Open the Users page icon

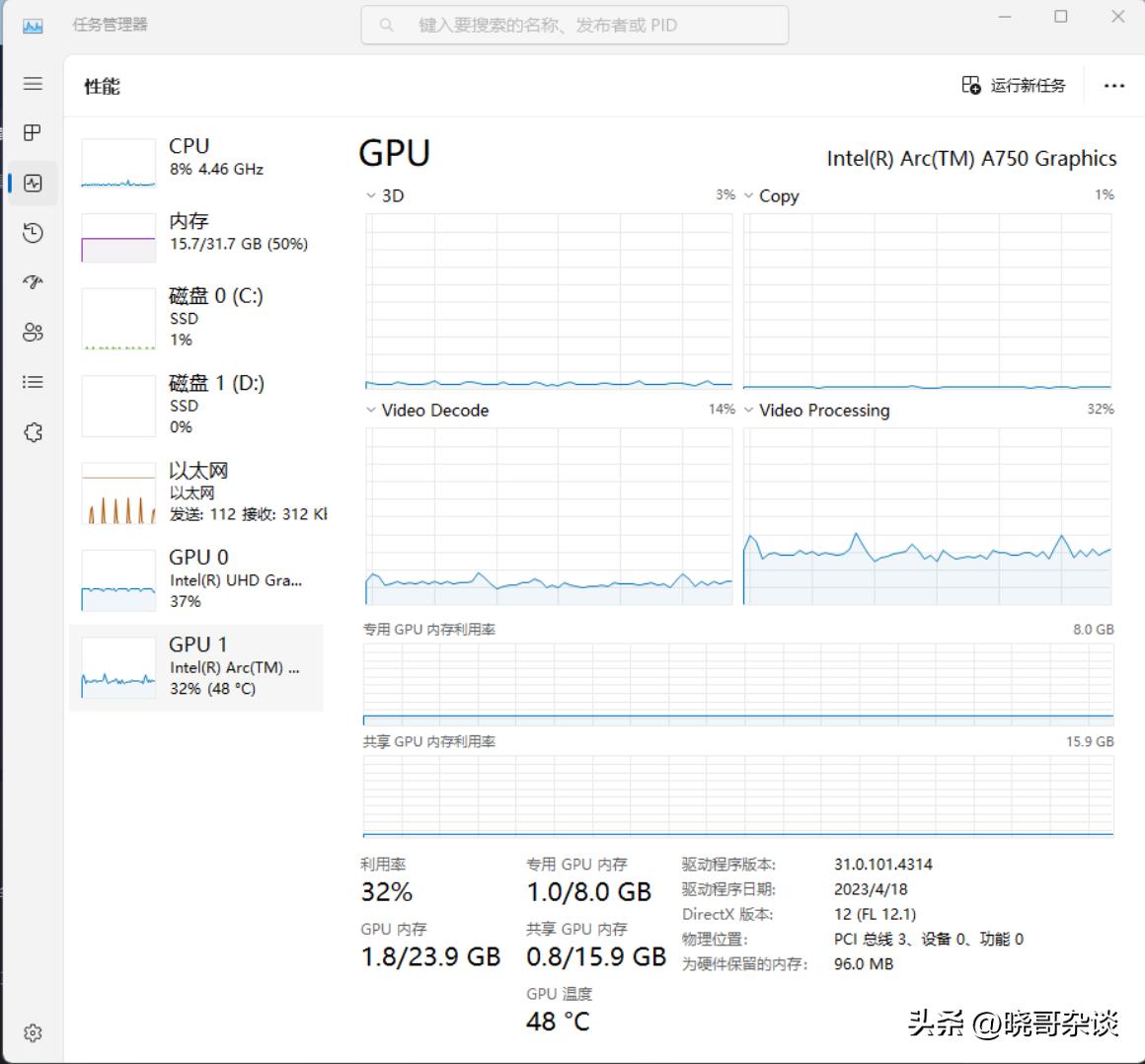[33, 333]
